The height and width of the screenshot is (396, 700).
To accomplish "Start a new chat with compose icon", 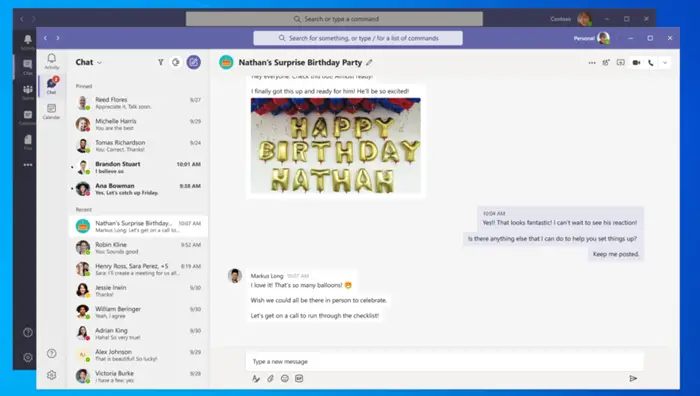I will 193,63.
